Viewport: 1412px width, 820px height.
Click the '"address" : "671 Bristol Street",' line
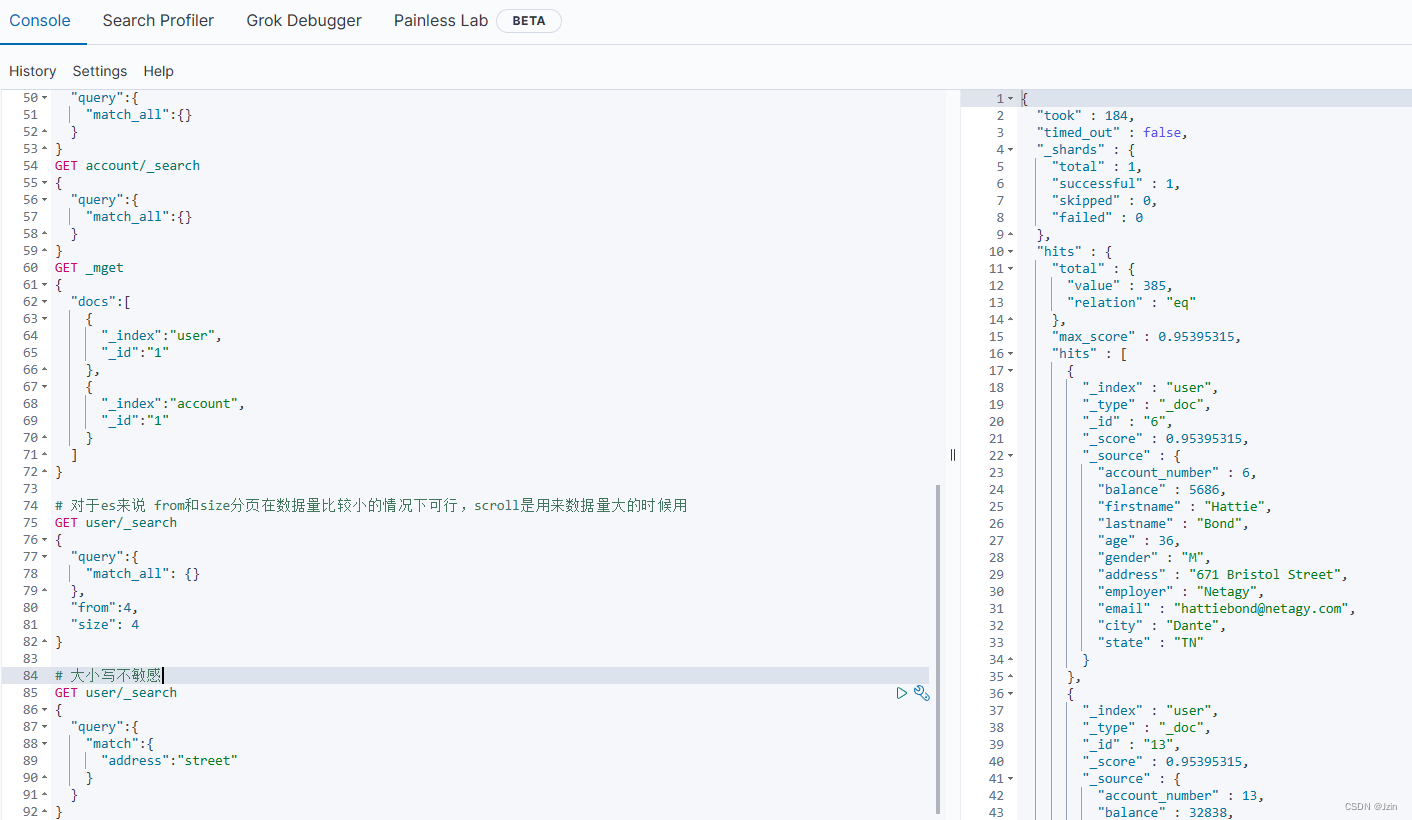tap(1223, 575)
